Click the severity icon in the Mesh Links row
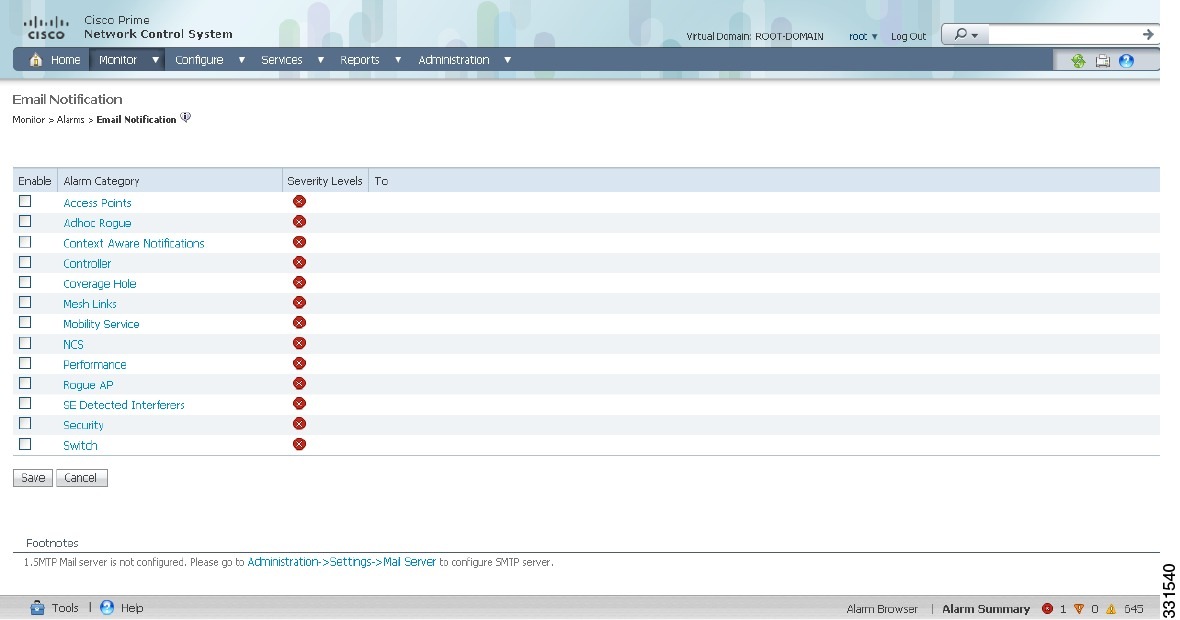 [x=300, y=302]
